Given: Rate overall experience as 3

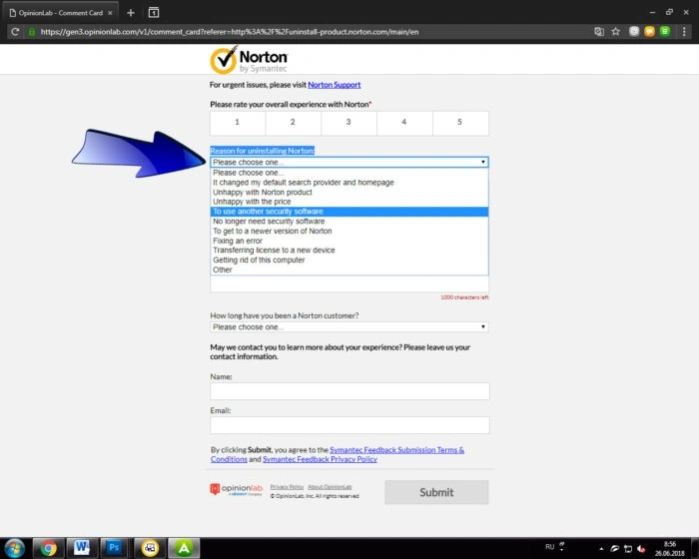Looking at the screenshot, I should click(349, 122).
